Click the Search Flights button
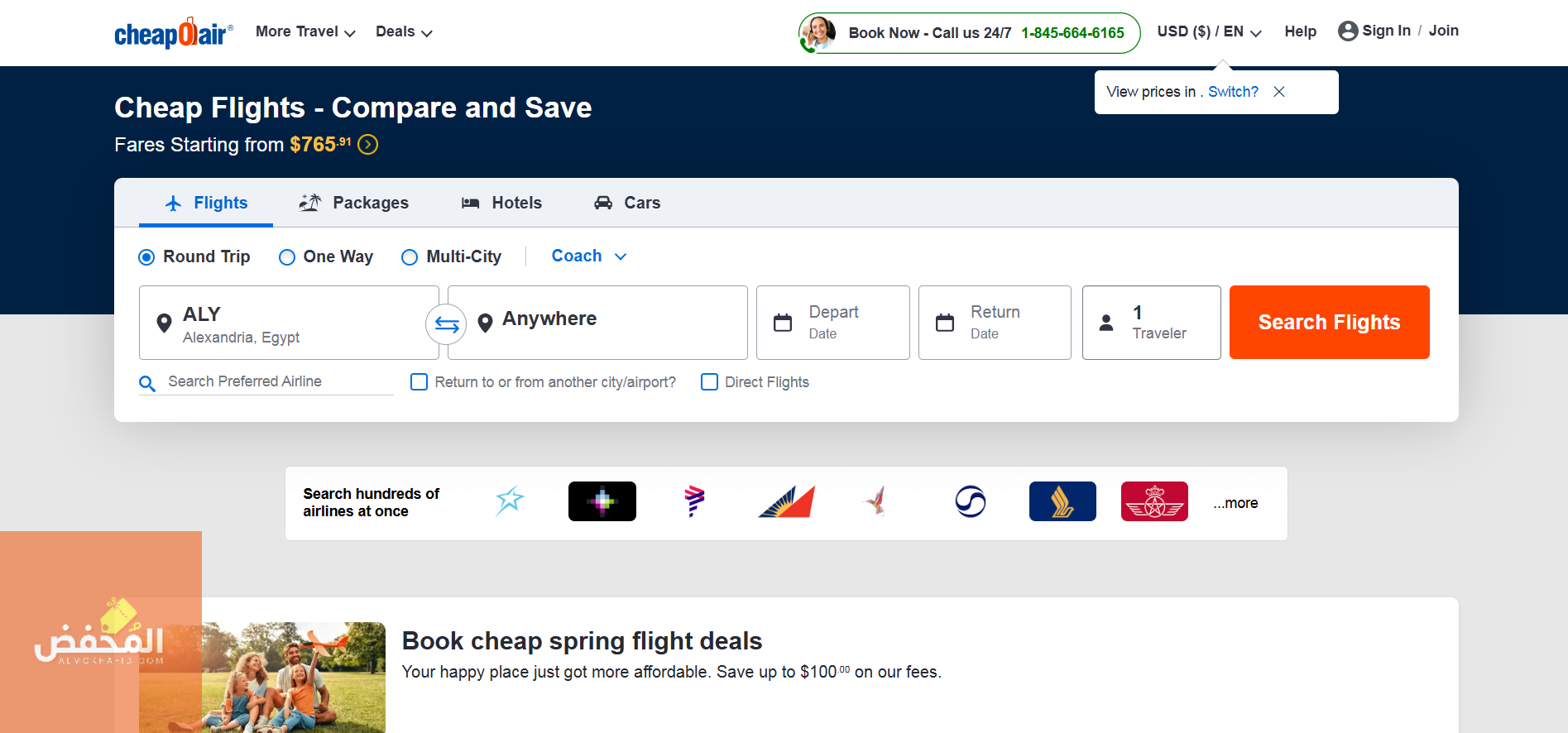Viewport: 1568px width, 733px height. click(x=1329, y=323)
